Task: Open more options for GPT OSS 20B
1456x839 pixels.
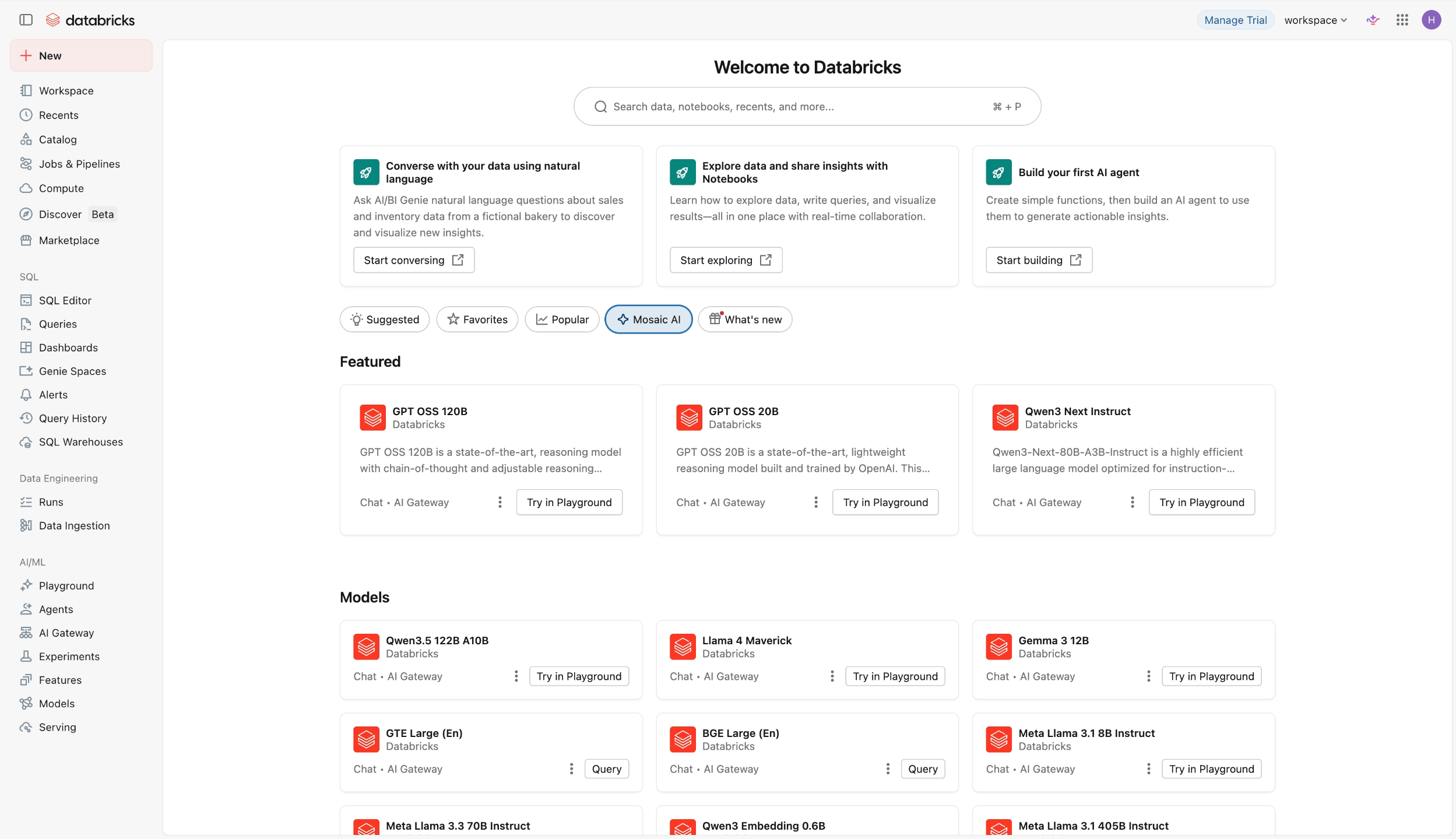Action: pos(815,502)
